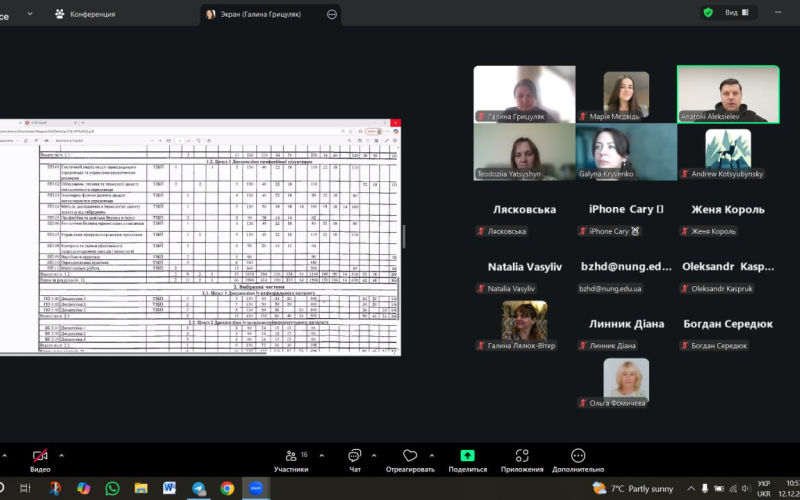Viewport: 800px width, 500px height.
Task: Select Марія Медвідь's video tile
Action: click(x=626, y=95)
